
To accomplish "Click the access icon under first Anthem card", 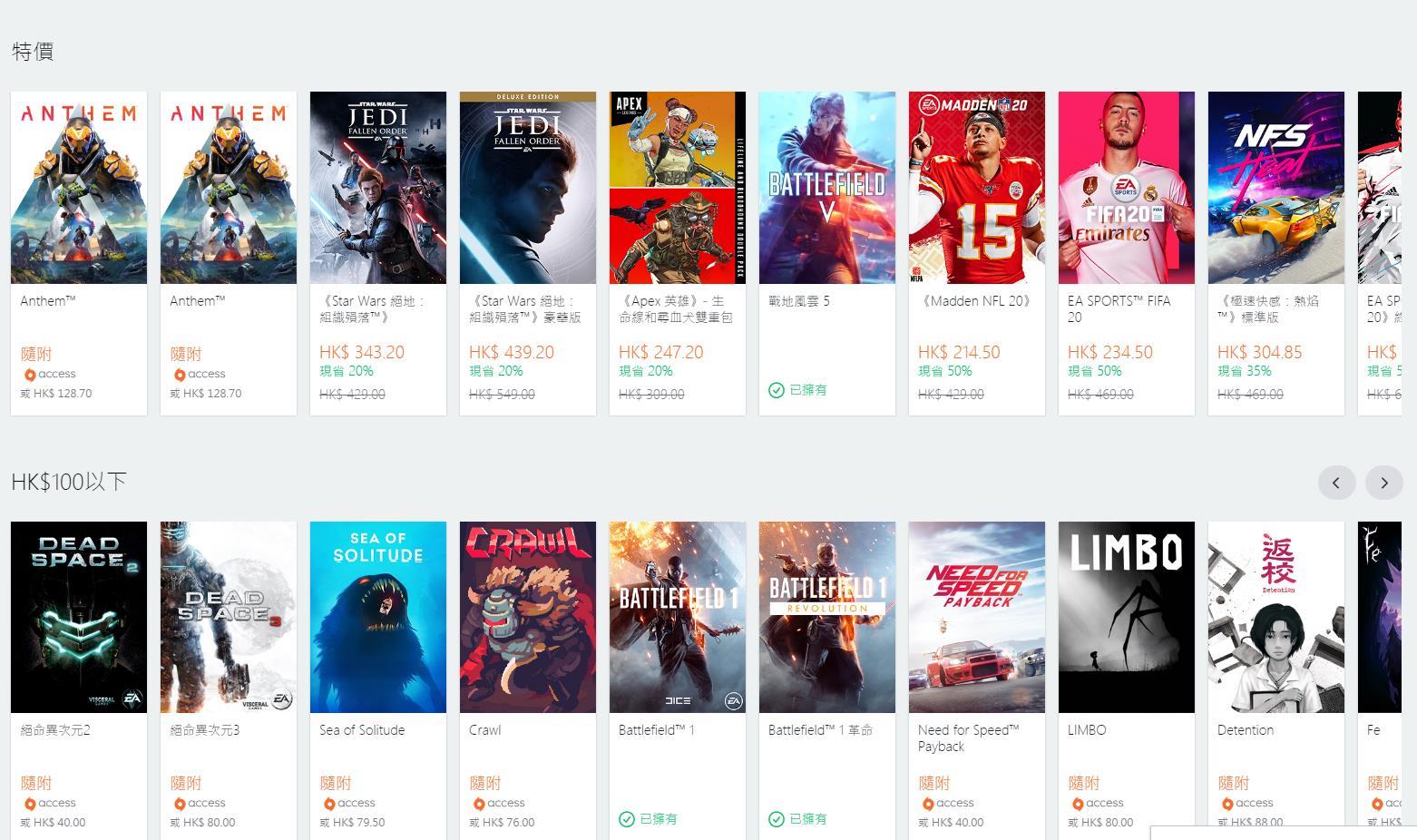I will (29, 375).
